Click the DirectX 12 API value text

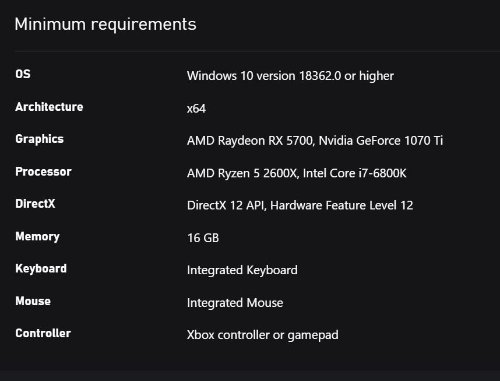[x=226, y=205]
